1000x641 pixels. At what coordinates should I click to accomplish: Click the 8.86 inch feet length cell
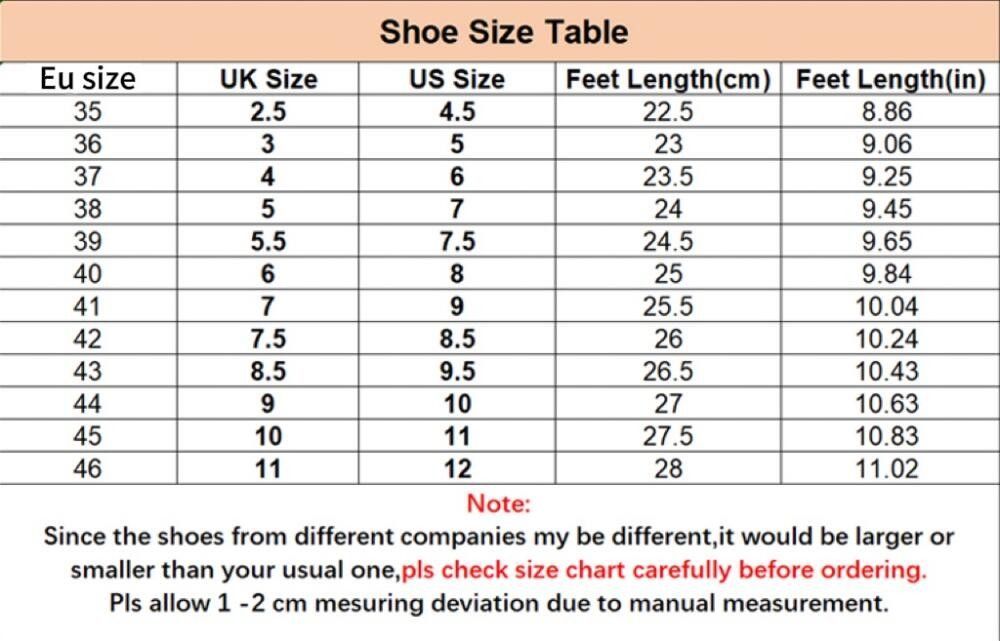click(888, 112)
